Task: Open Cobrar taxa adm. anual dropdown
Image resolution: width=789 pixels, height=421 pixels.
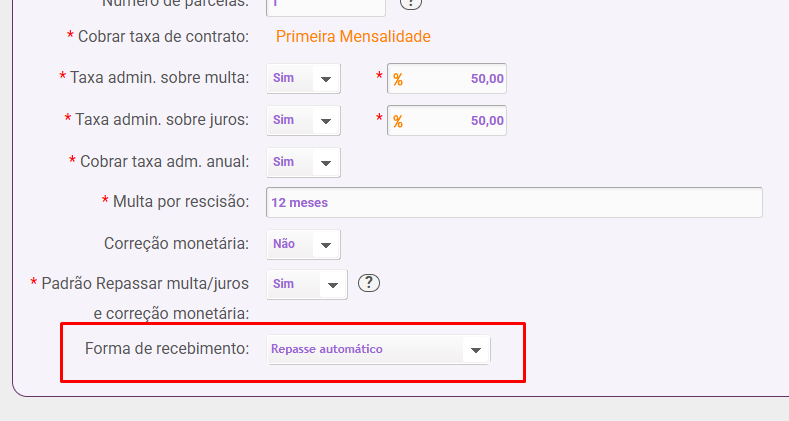Action: (304, 162)
